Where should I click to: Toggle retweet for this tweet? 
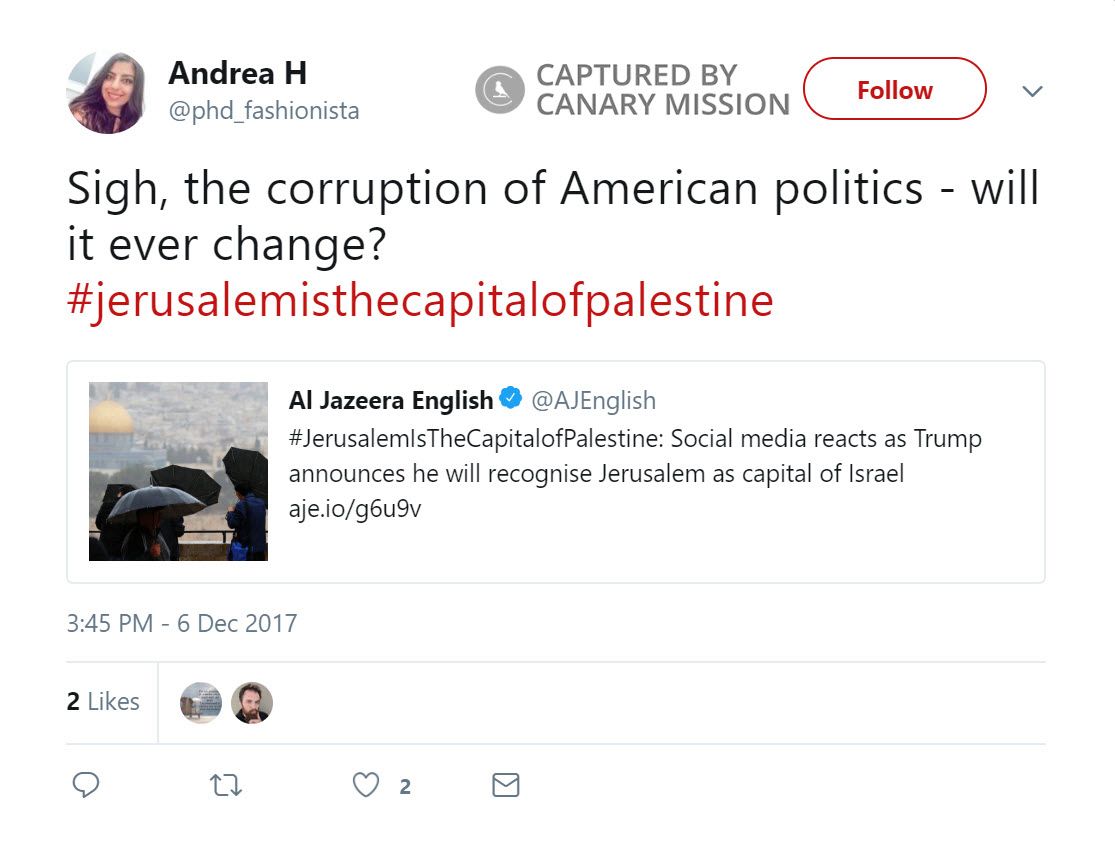tap(226, 786)
